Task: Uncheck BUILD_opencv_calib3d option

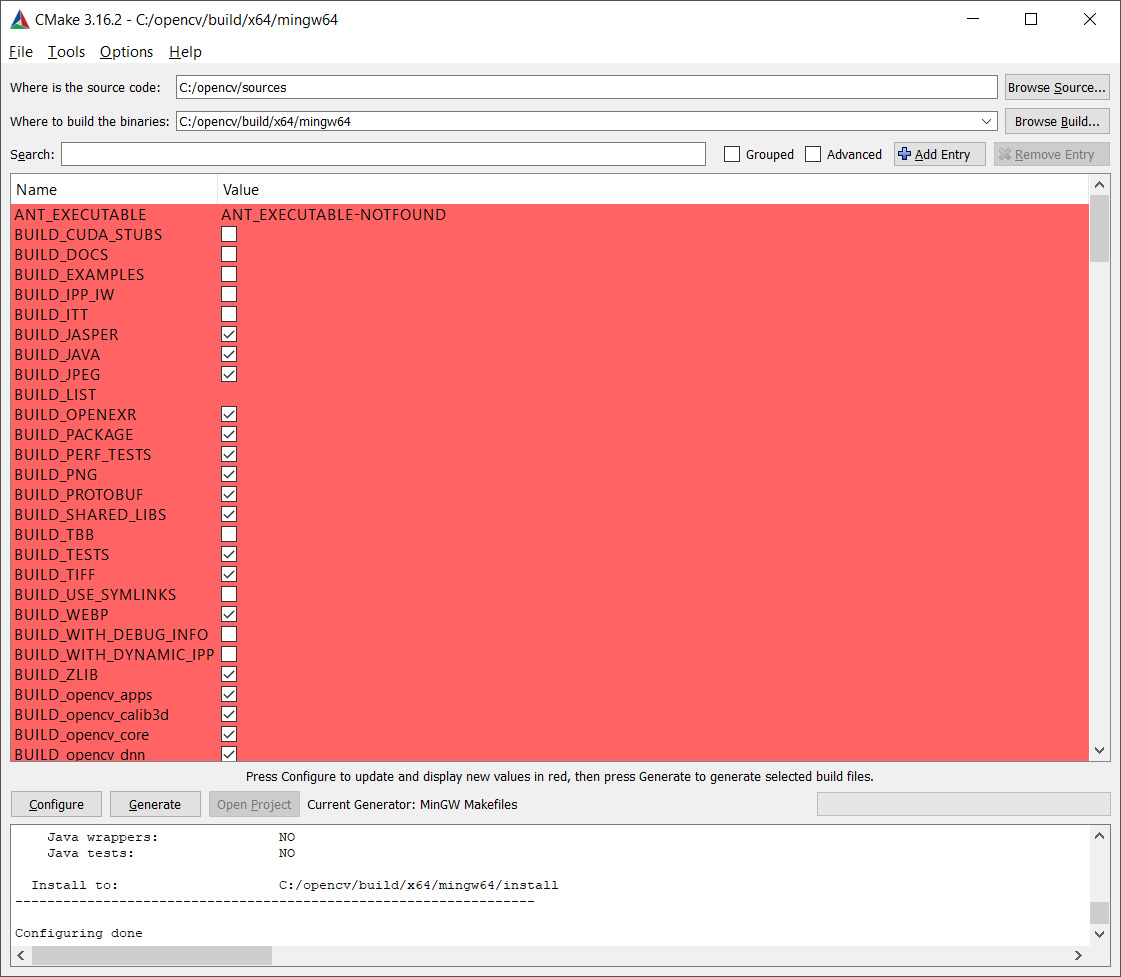Action: pos(229,715)
